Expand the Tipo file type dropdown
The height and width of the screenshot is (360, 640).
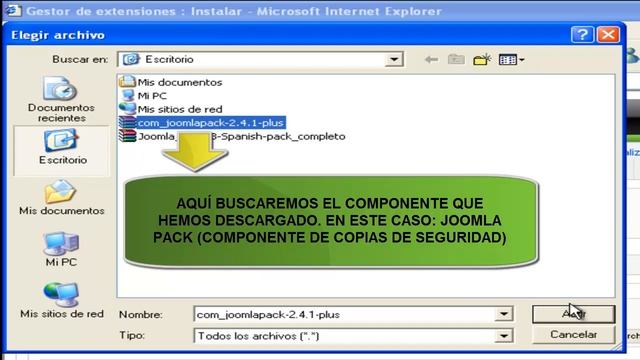(x=504, y=336)
